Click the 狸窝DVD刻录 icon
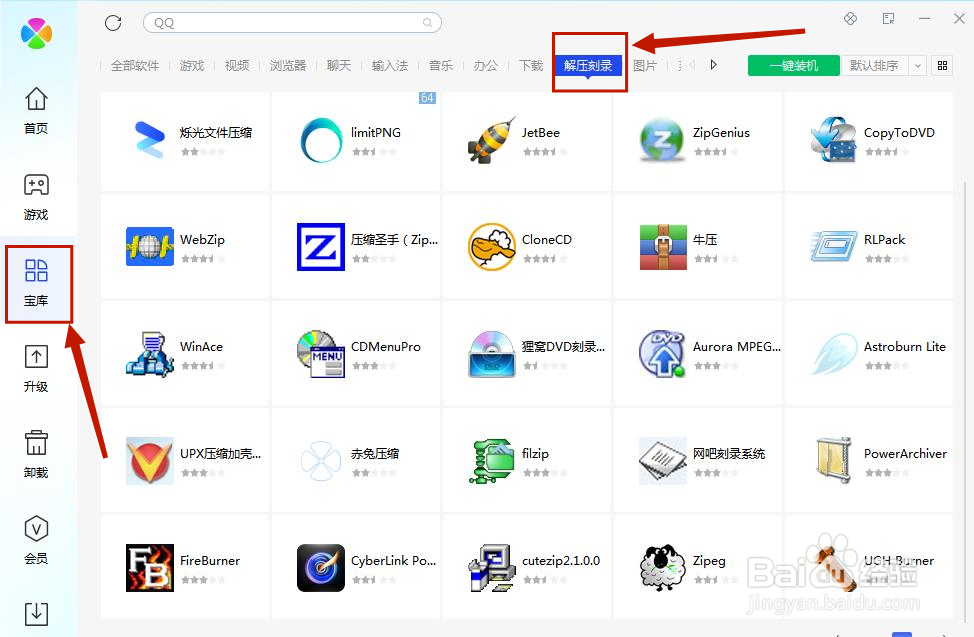The image size is (974, 637). click(x=492, y=354)
